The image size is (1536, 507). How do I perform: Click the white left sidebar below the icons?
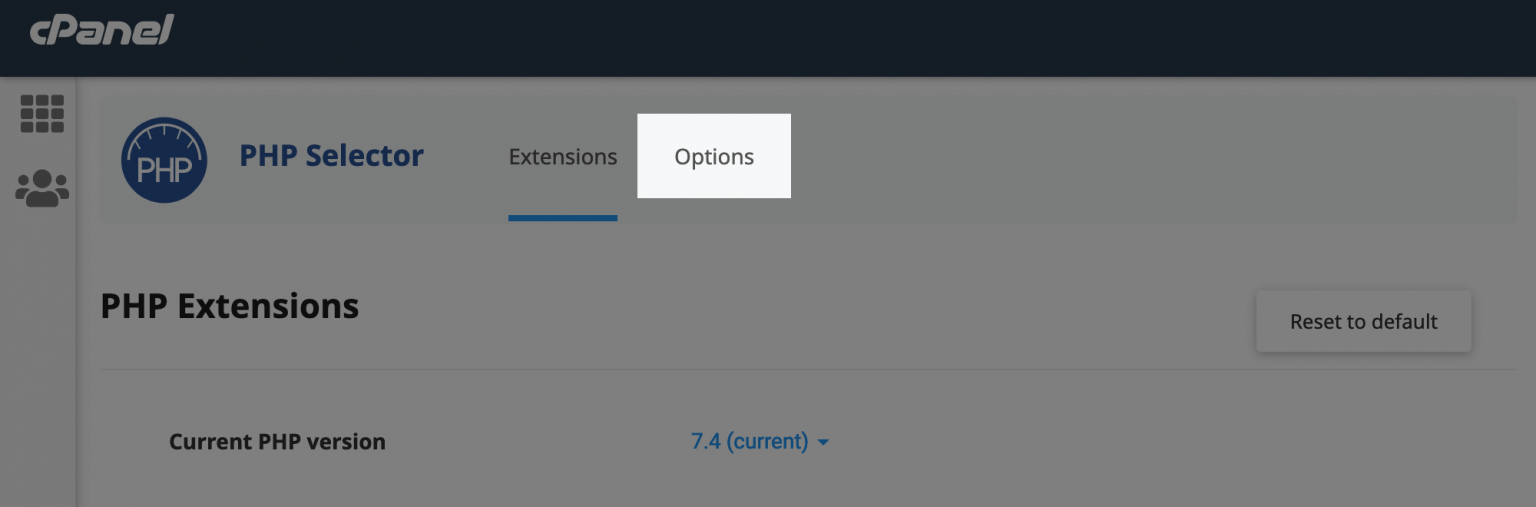[38, 380]
